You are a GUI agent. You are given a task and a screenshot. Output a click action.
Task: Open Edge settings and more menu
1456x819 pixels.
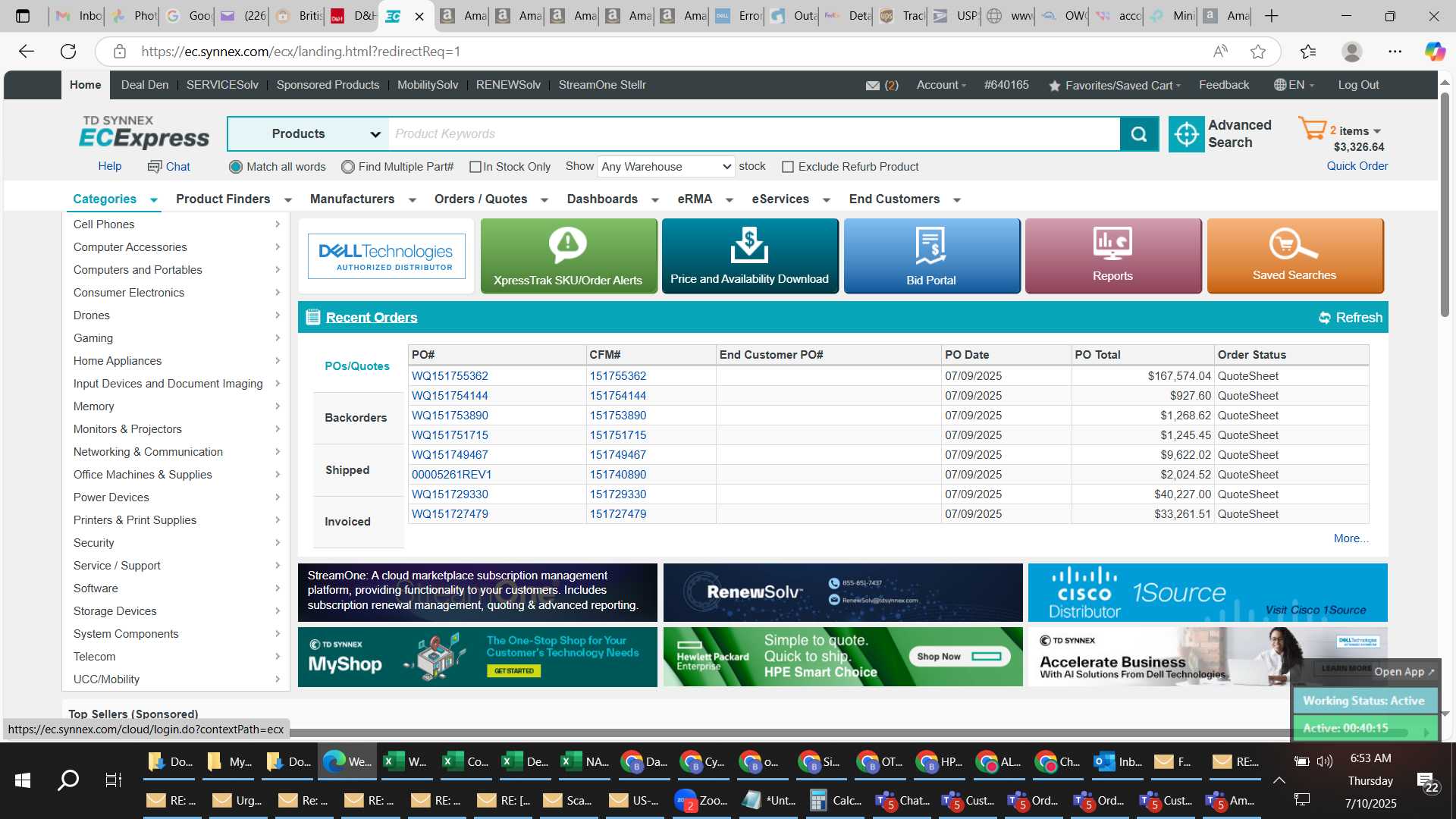[1395, 52]
